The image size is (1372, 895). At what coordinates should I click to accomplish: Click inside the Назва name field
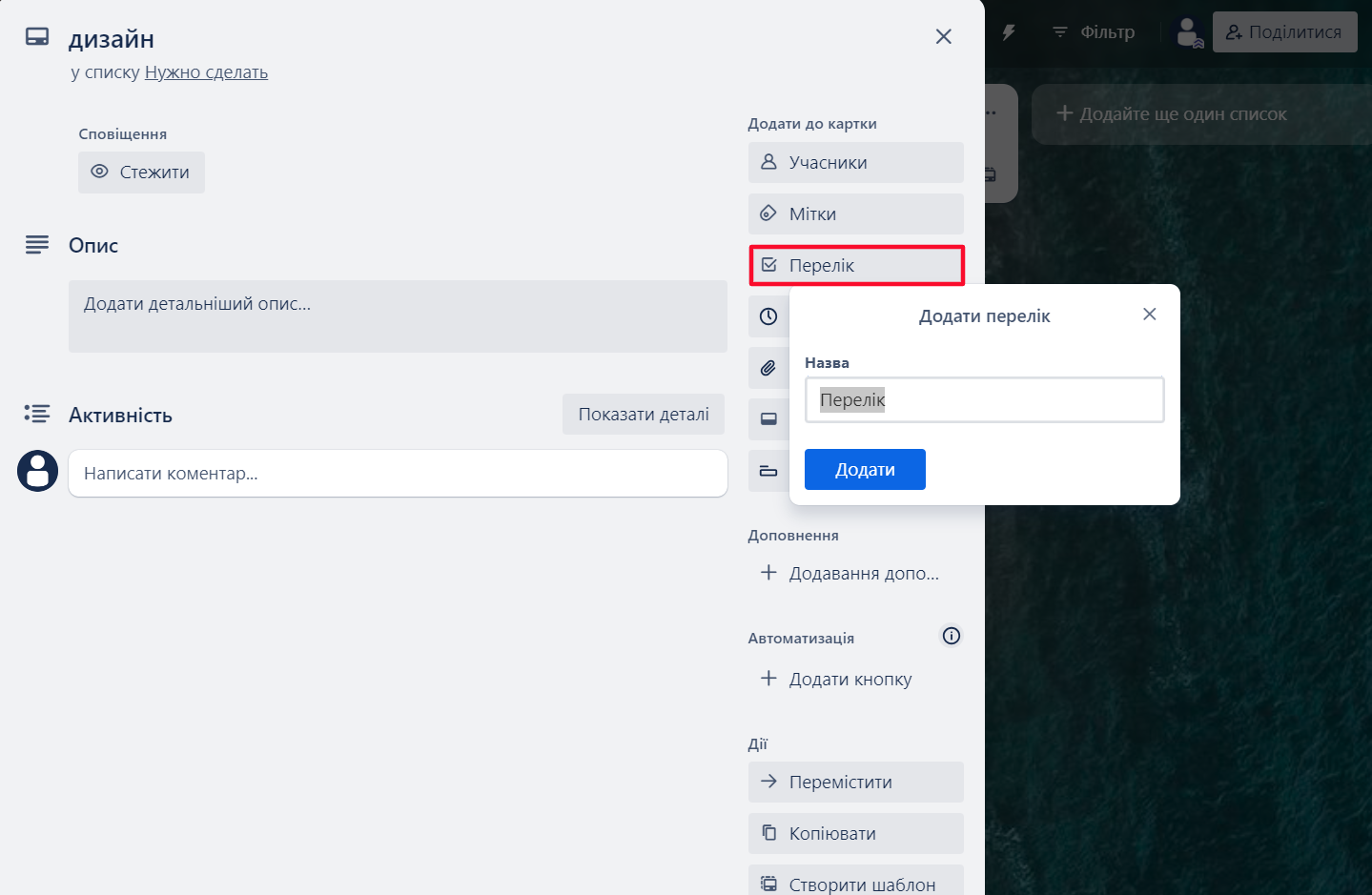984,399
